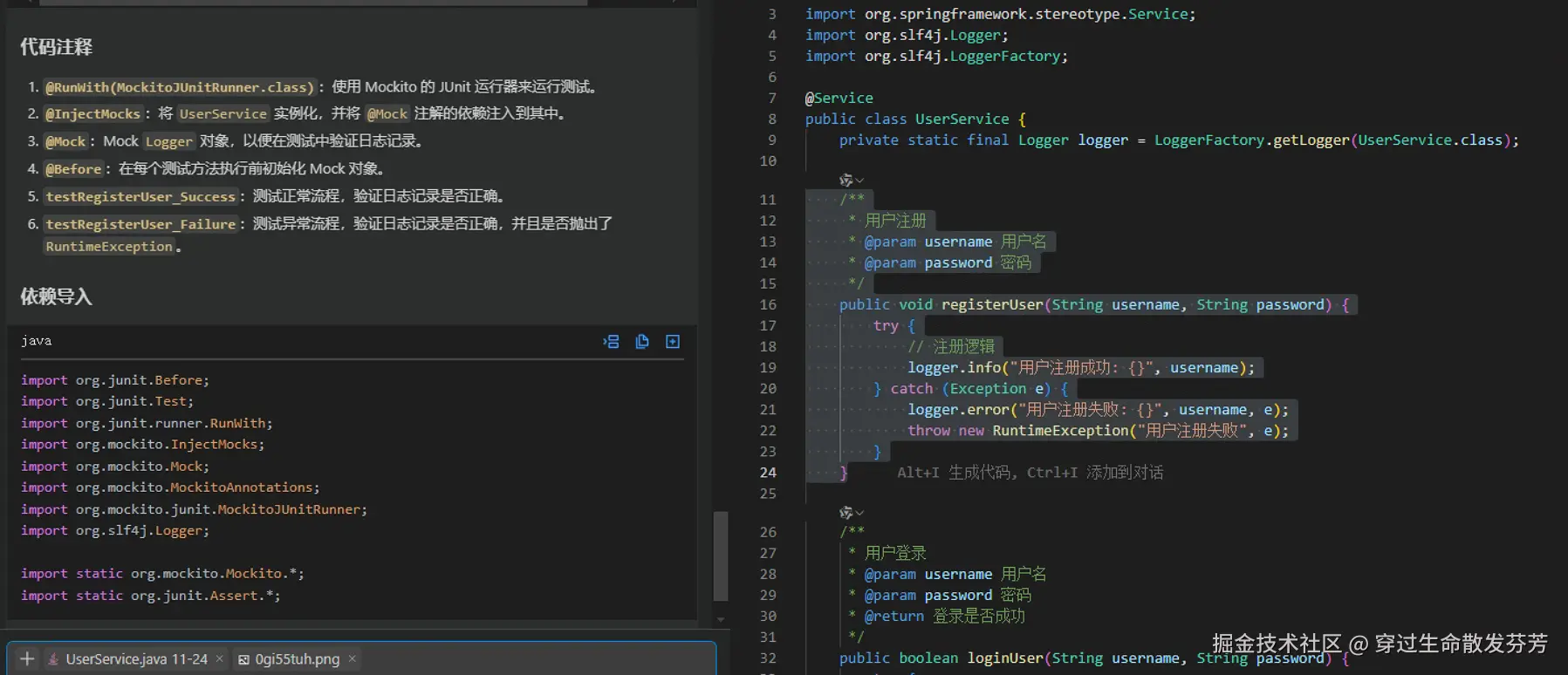Click the image icon on the 0gi55tuh.png chip

244,659
